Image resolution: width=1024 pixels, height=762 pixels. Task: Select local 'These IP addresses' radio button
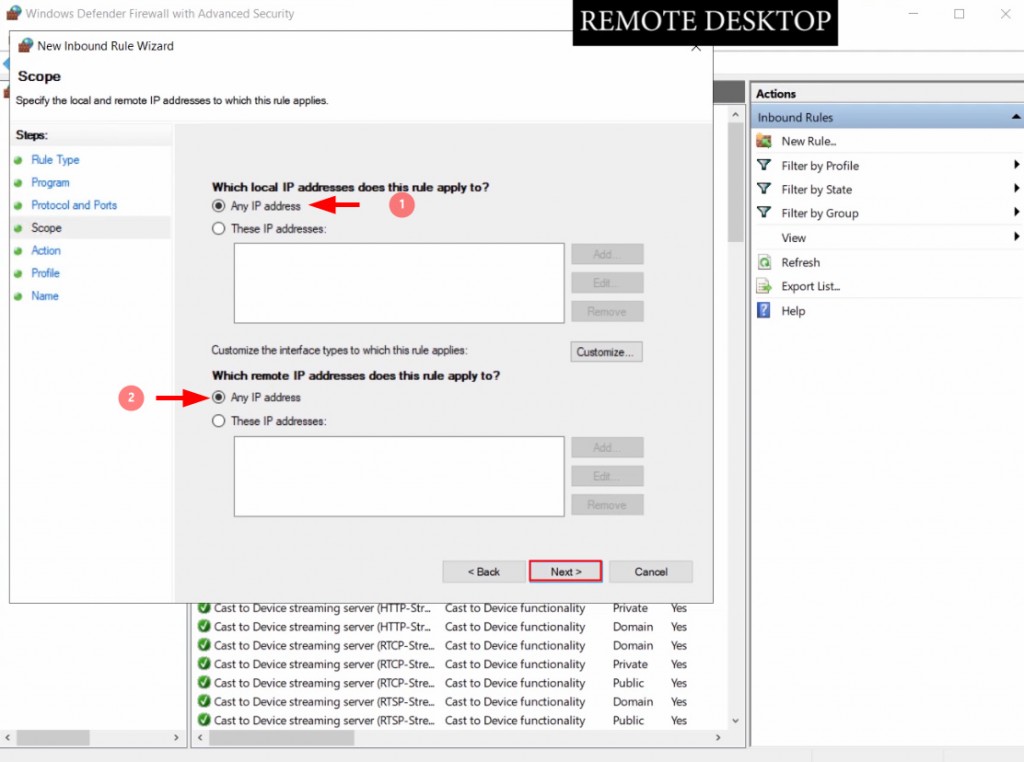(x=219, y=229)
